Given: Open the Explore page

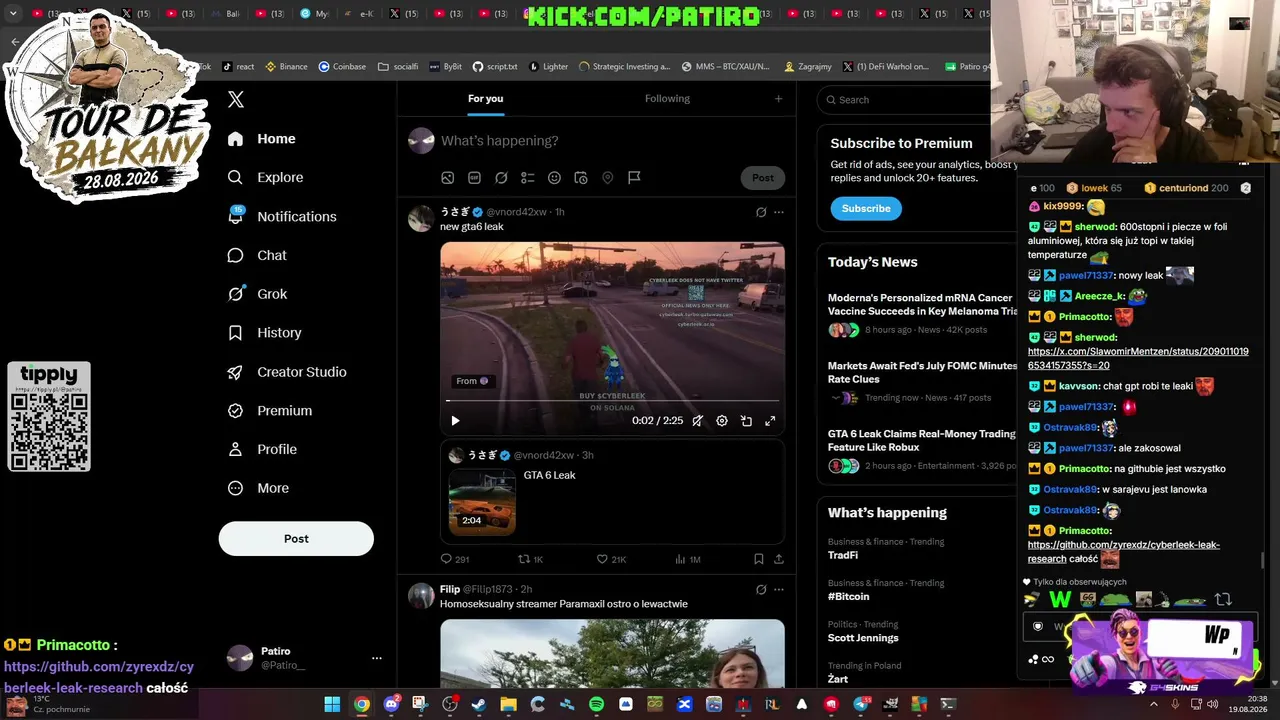Looking at the screenshot, I should point(265,177).
